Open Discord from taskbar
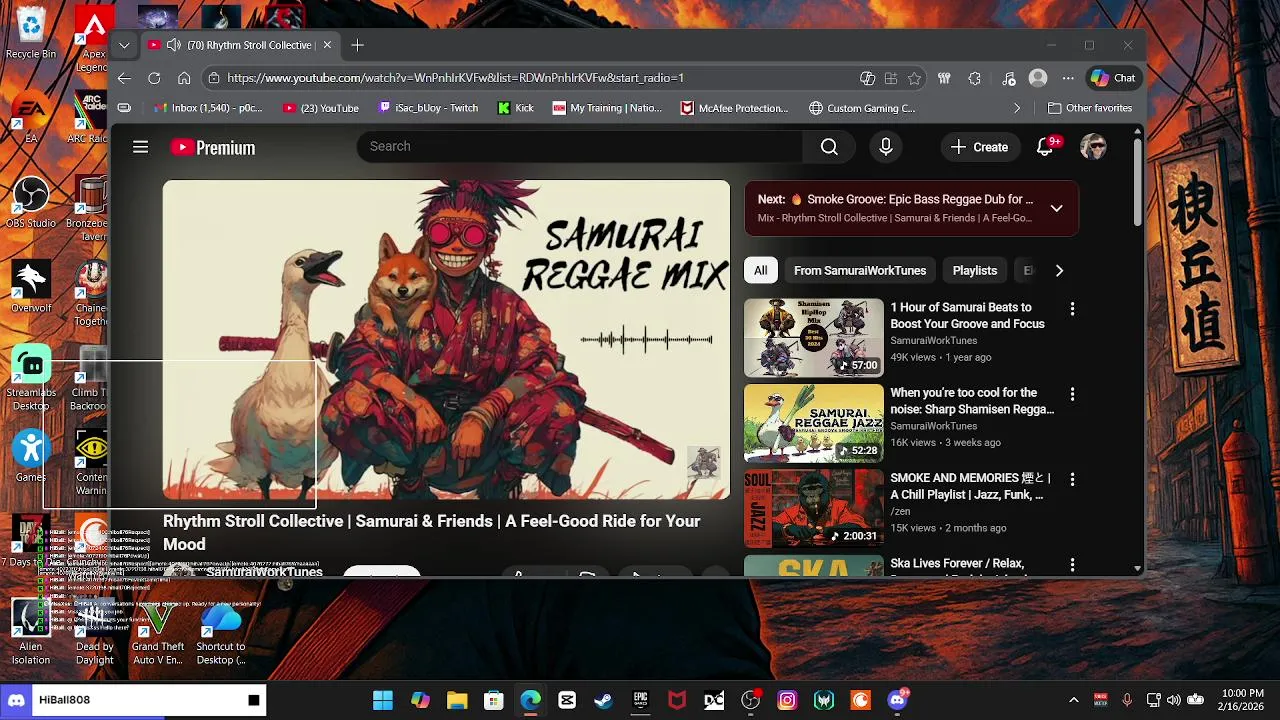The height and width of the screenshot is (720, 1280). pyautogui.click(x=898, y=700)
